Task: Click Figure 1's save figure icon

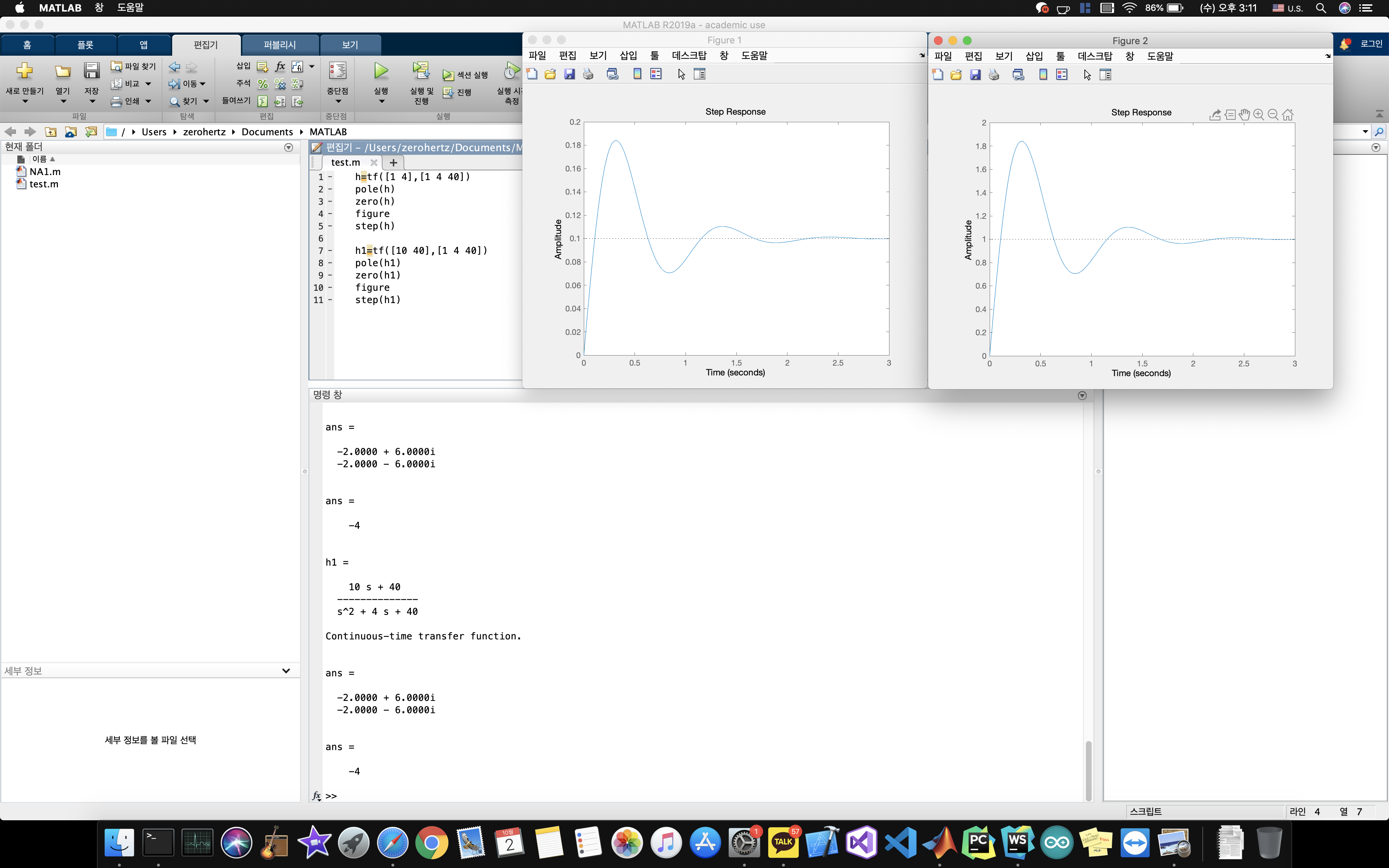Action: [x=569, y=74]
